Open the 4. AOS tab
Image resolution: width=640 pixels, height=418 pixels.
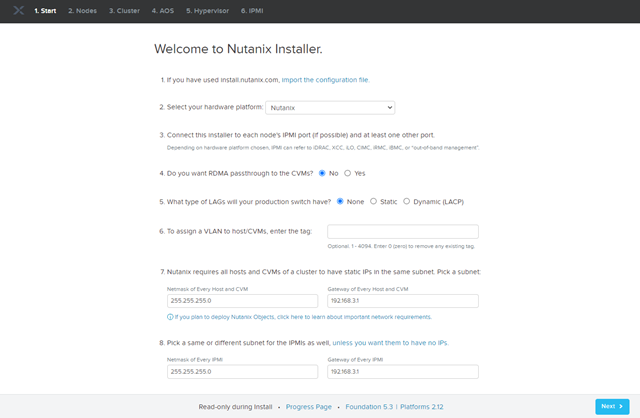(162, 10)
